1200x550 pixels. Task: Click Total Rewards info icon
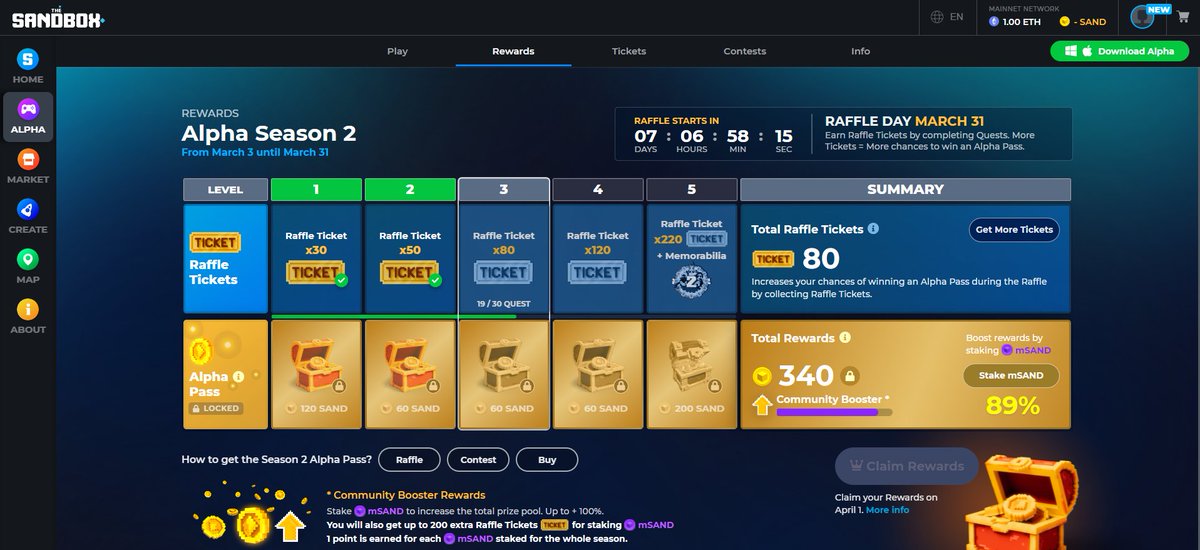(845, 338)
